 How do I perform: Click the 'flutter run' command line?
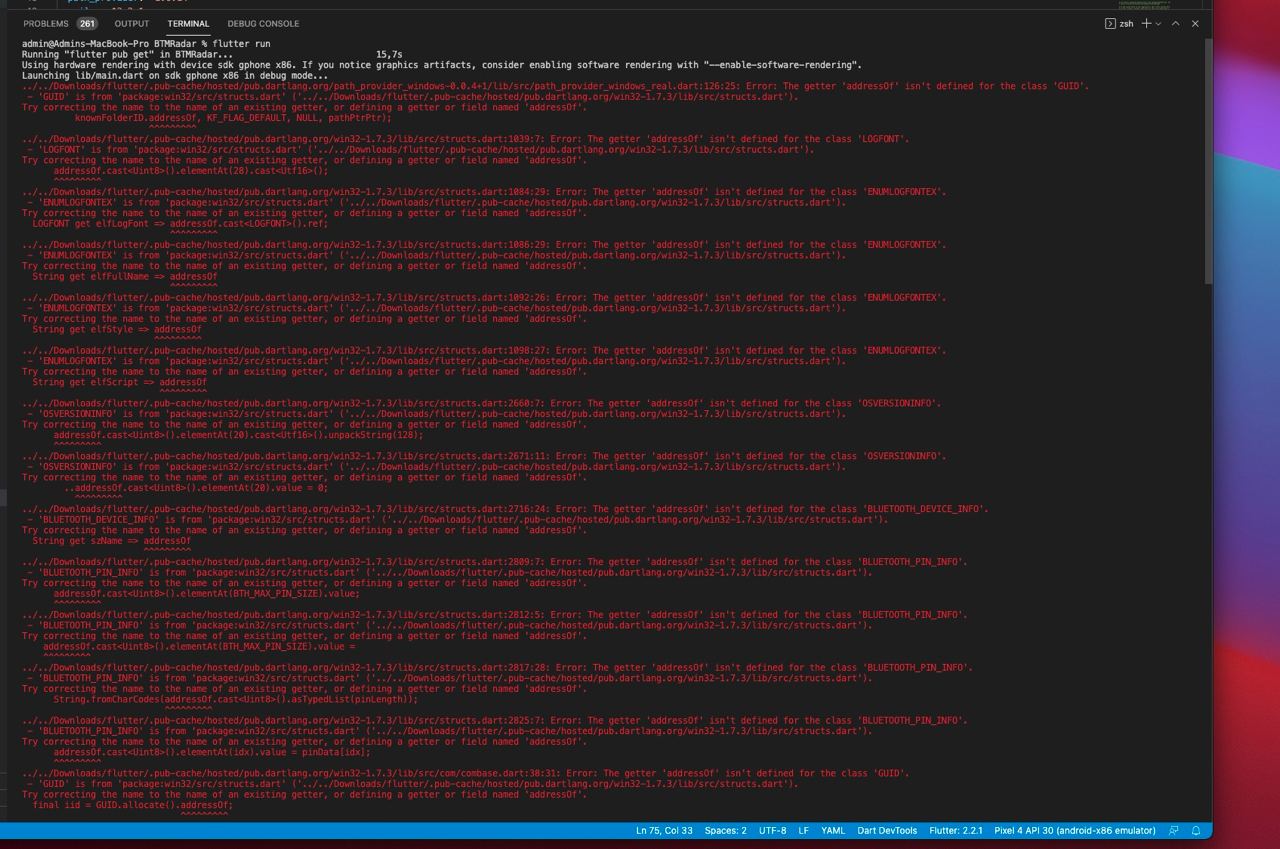coord(146,44)
